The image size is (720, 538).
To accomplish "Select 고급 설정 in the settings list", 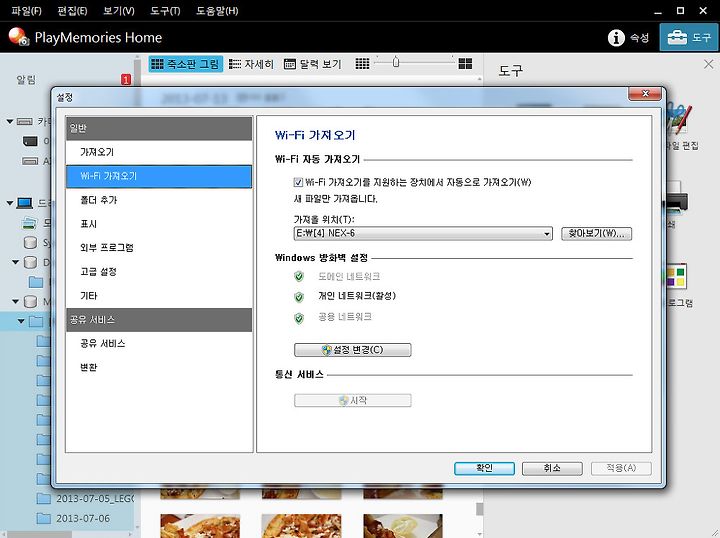I will tap(159, 272).
